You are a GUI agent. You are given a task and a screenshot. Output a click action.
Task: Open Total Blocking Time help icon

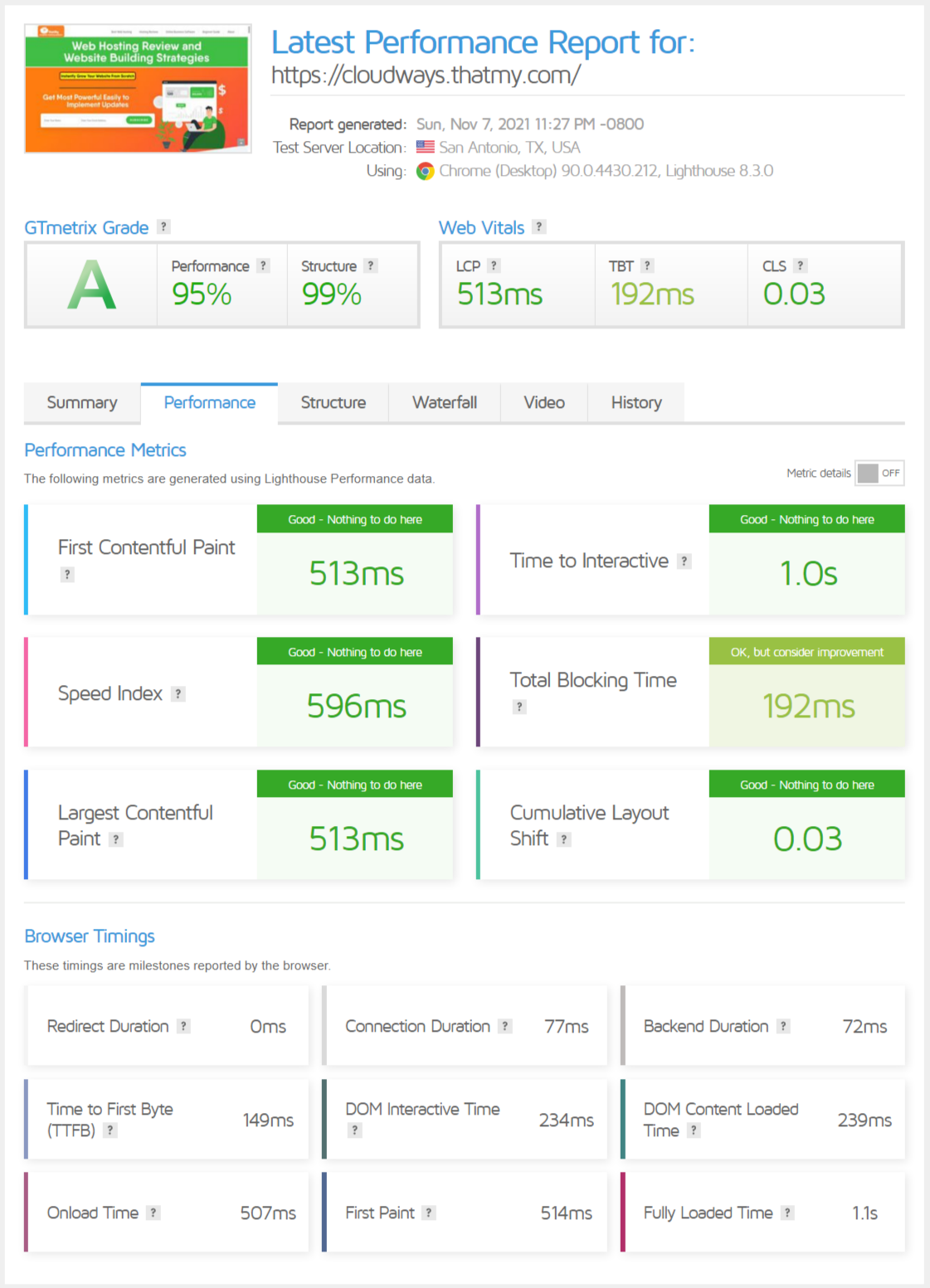tap(519, 707)
